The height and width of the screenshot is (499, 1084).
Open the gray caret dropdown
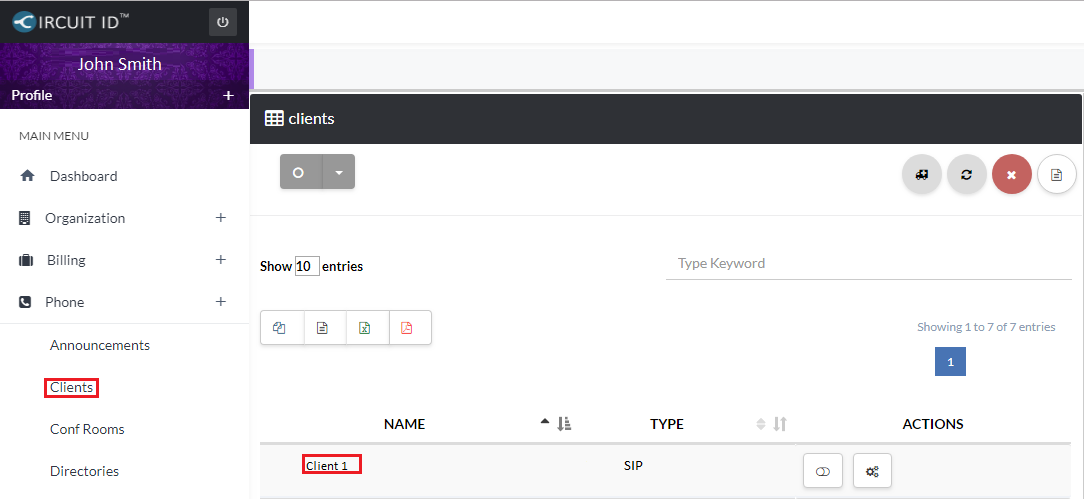[338, 172]
